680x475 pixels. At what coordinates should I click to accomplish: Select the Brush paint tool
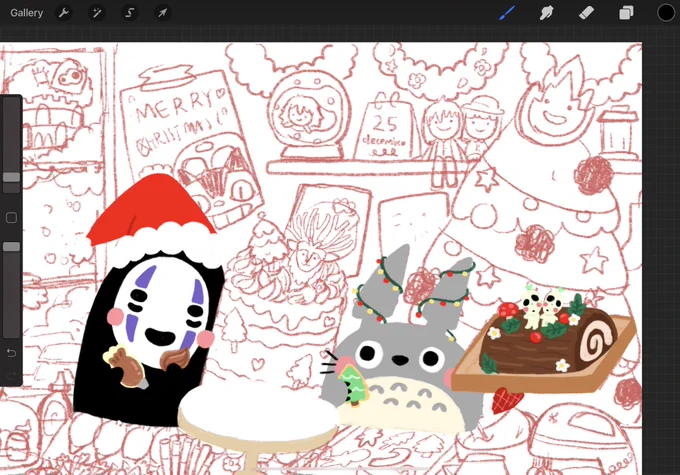tap(507, 13)
